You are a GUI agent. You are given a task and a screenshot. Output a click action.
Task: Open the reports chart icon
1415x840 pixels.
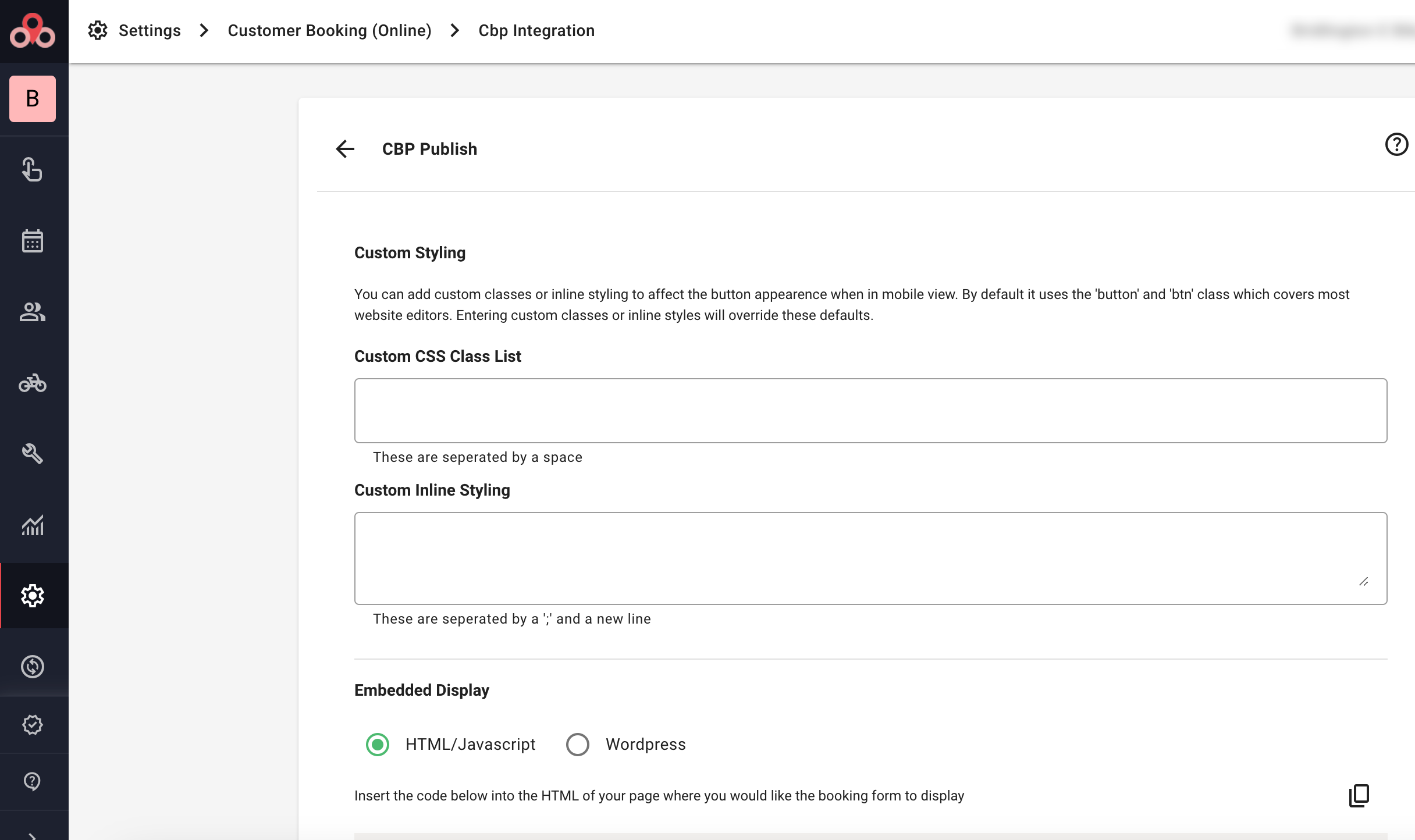pyautogui.click(x=33, y=525)
